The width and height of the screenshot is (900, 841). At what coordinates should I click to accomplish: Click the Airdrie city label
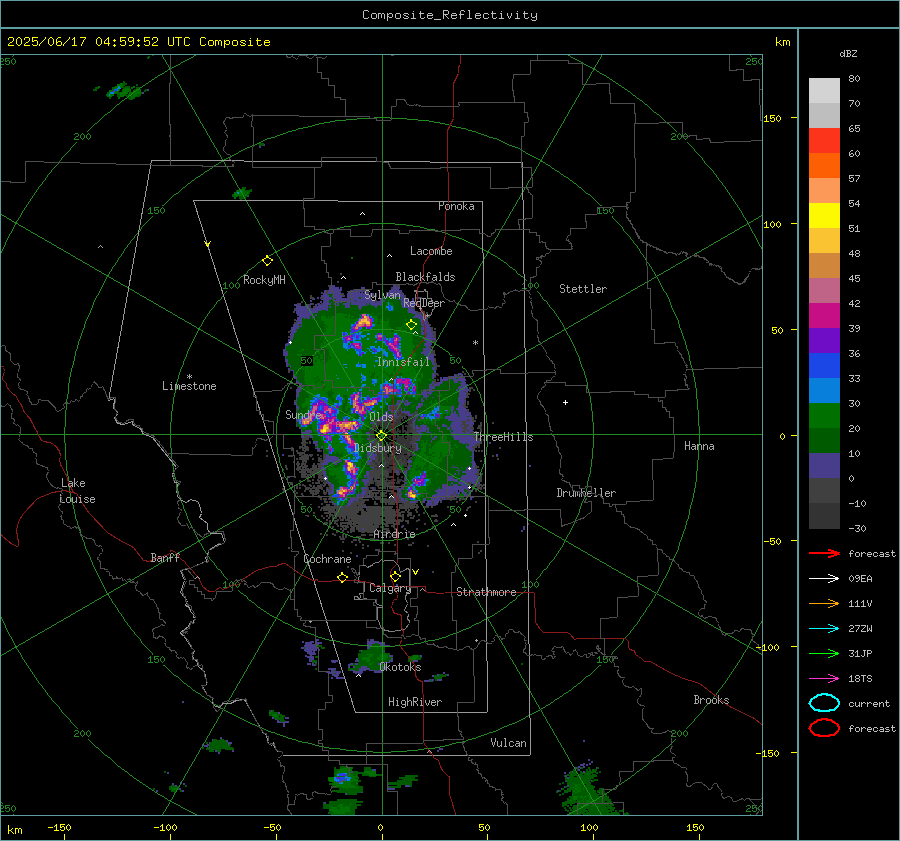pos(394,534)
